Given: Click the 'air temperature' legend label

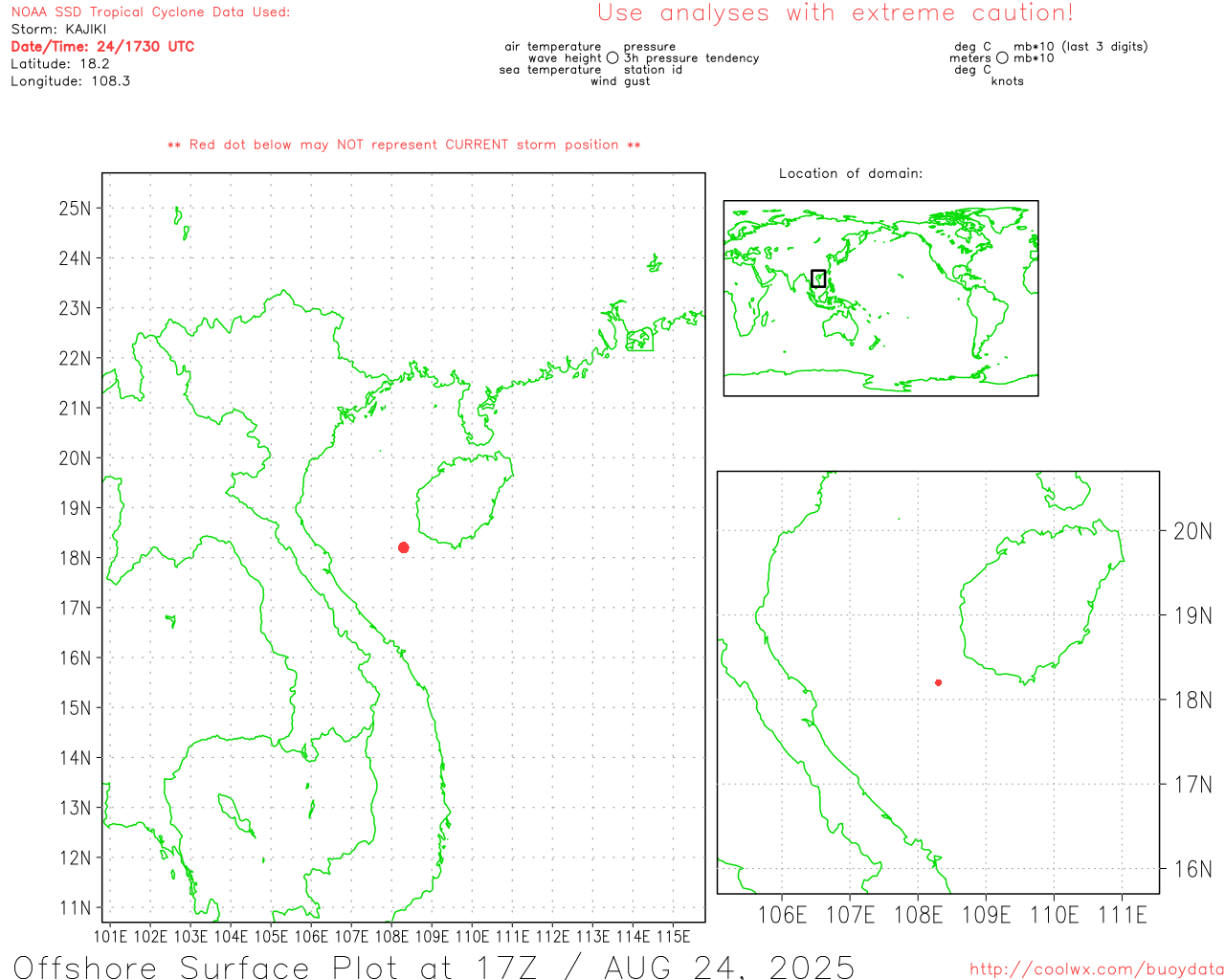Looking at the screenshot, I should (553, 47).
